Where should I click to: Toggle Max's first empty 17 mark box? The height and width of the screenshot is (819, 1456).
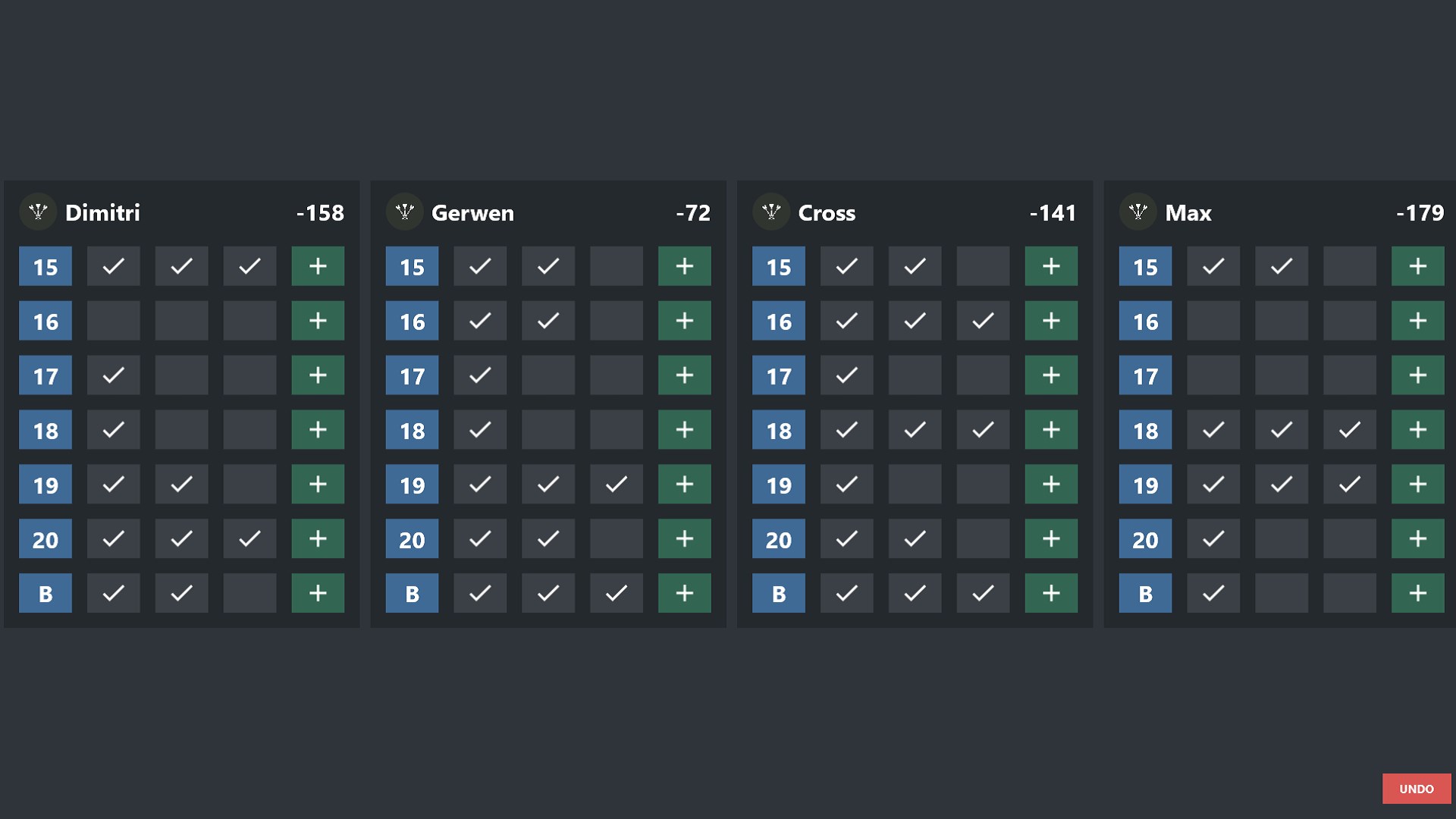click(1213, 375)
